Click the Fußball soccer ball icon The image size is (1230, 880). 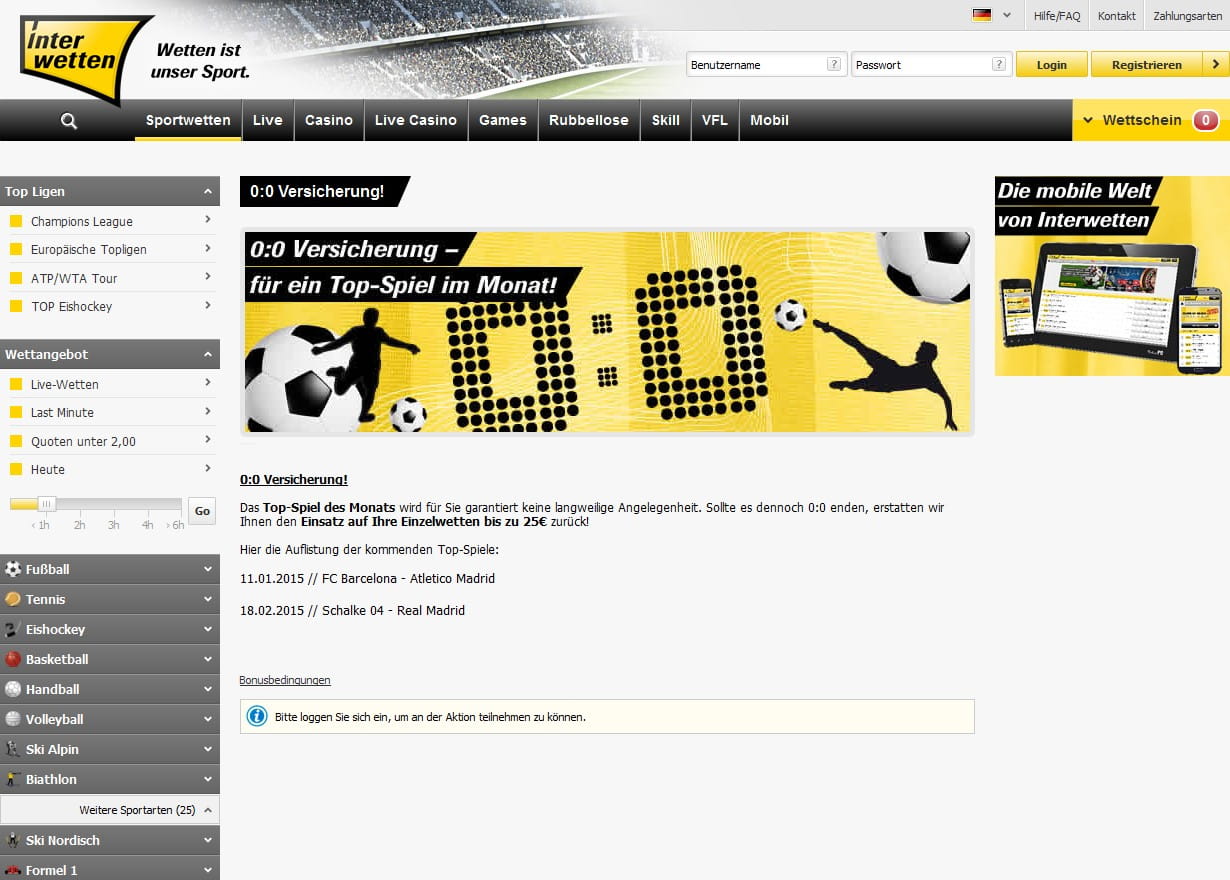click(13, 569)
